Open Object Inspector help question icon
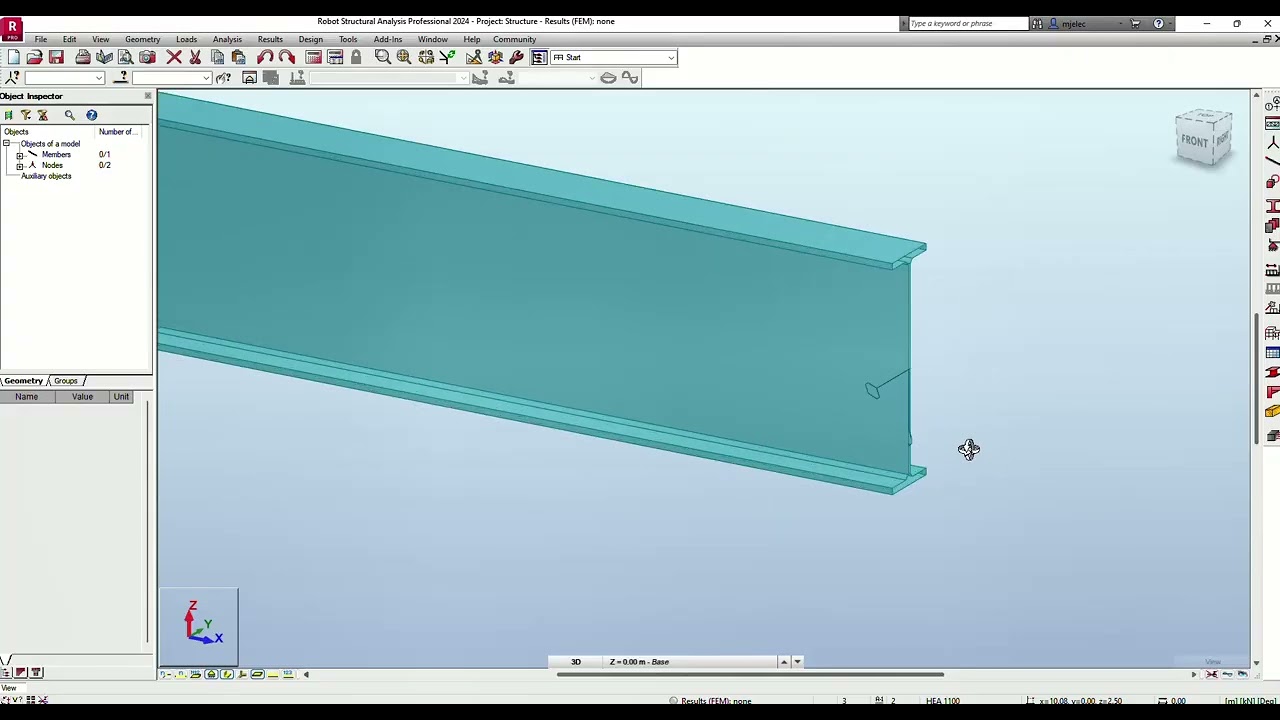Viewport: 1280px width, 720px height. (x=91, y=115)
